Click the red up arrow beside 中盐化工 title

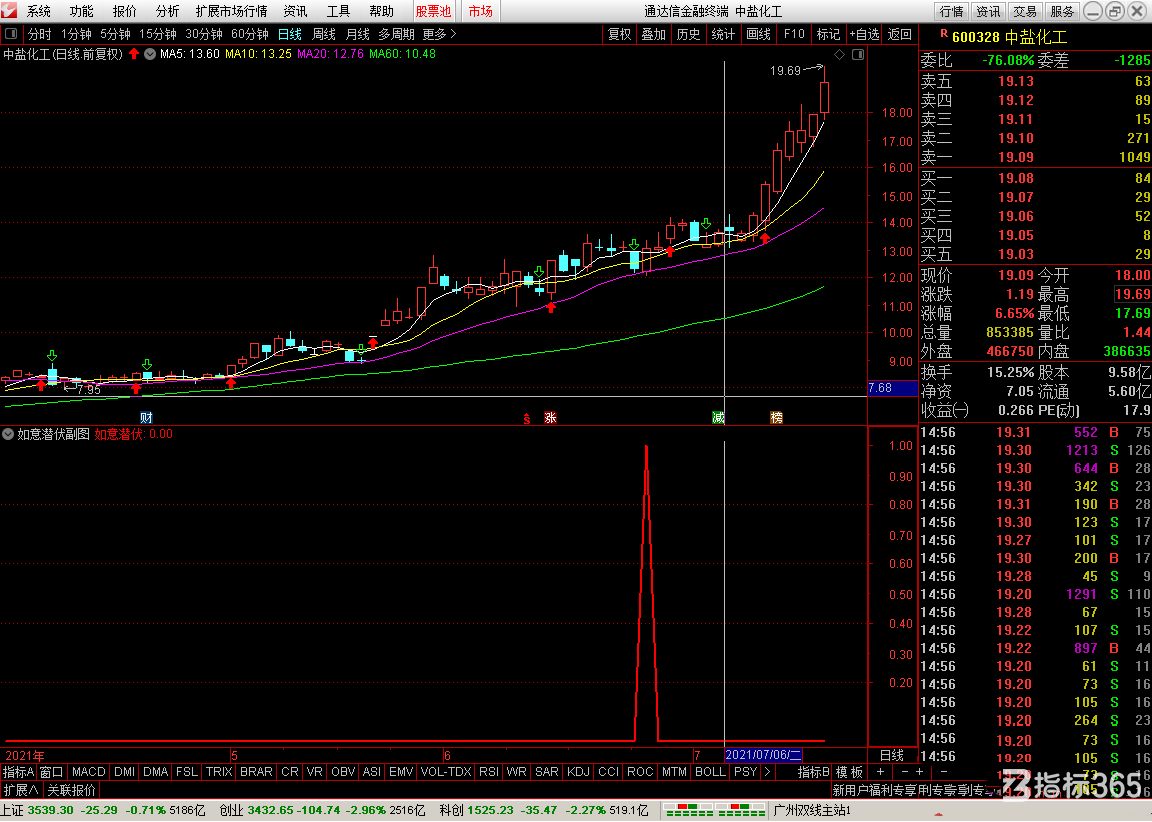pyautogui.click(x=134, y=54)
